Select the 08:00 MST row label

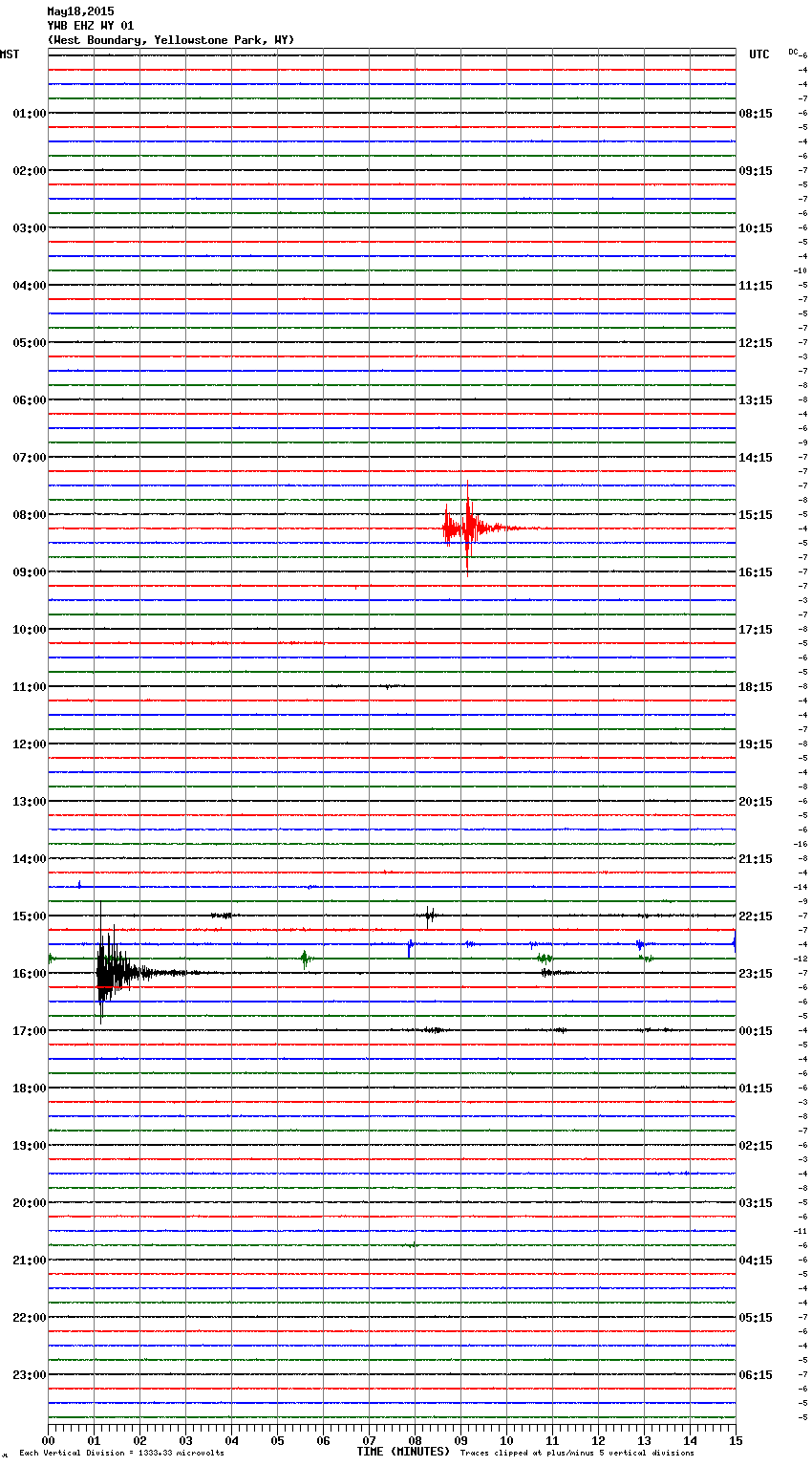click(x=29, y=515)
